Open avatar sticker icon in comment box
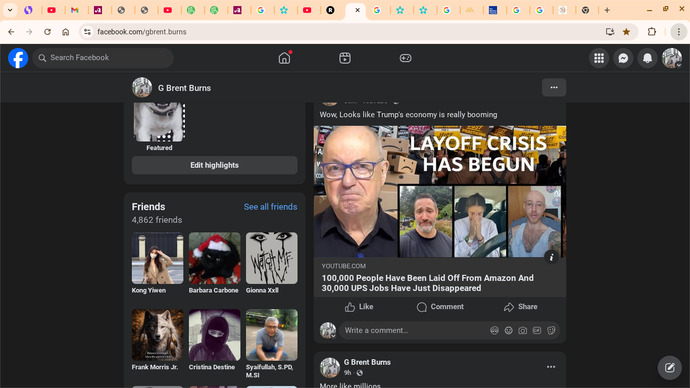 point(494,330)
